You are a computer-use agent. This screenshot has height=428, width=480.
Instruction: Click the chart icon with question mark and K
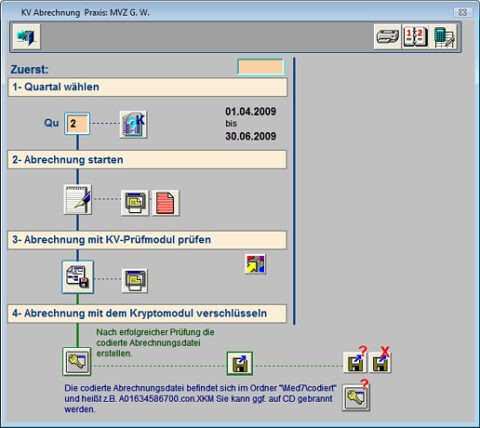coord(133,125)
